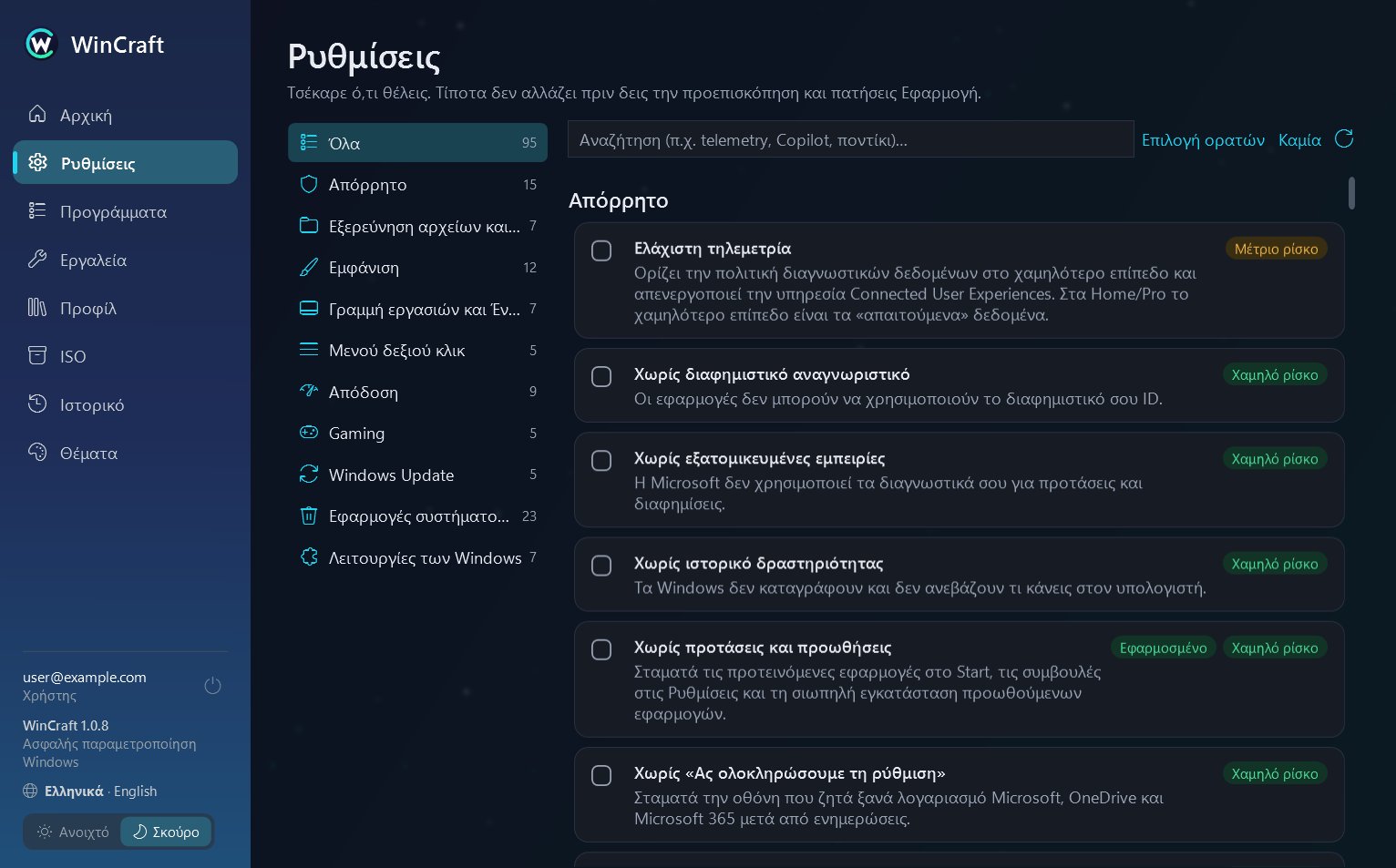Click the WinCraft logo icon
The height and width of the screenshot is (868, 1396).
click(41, 44)
